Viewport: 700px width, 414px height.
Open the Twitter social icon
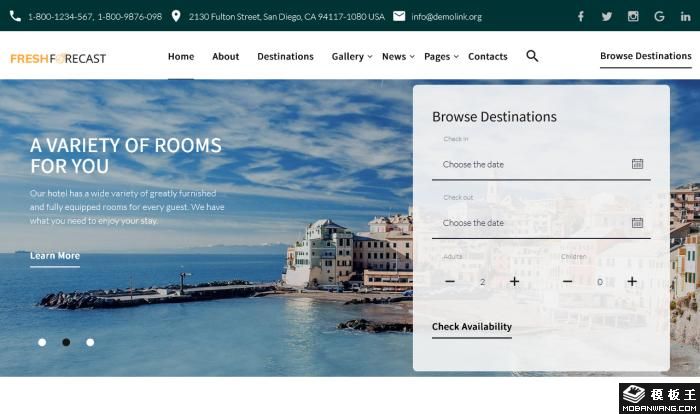click(x=607, y=16)
